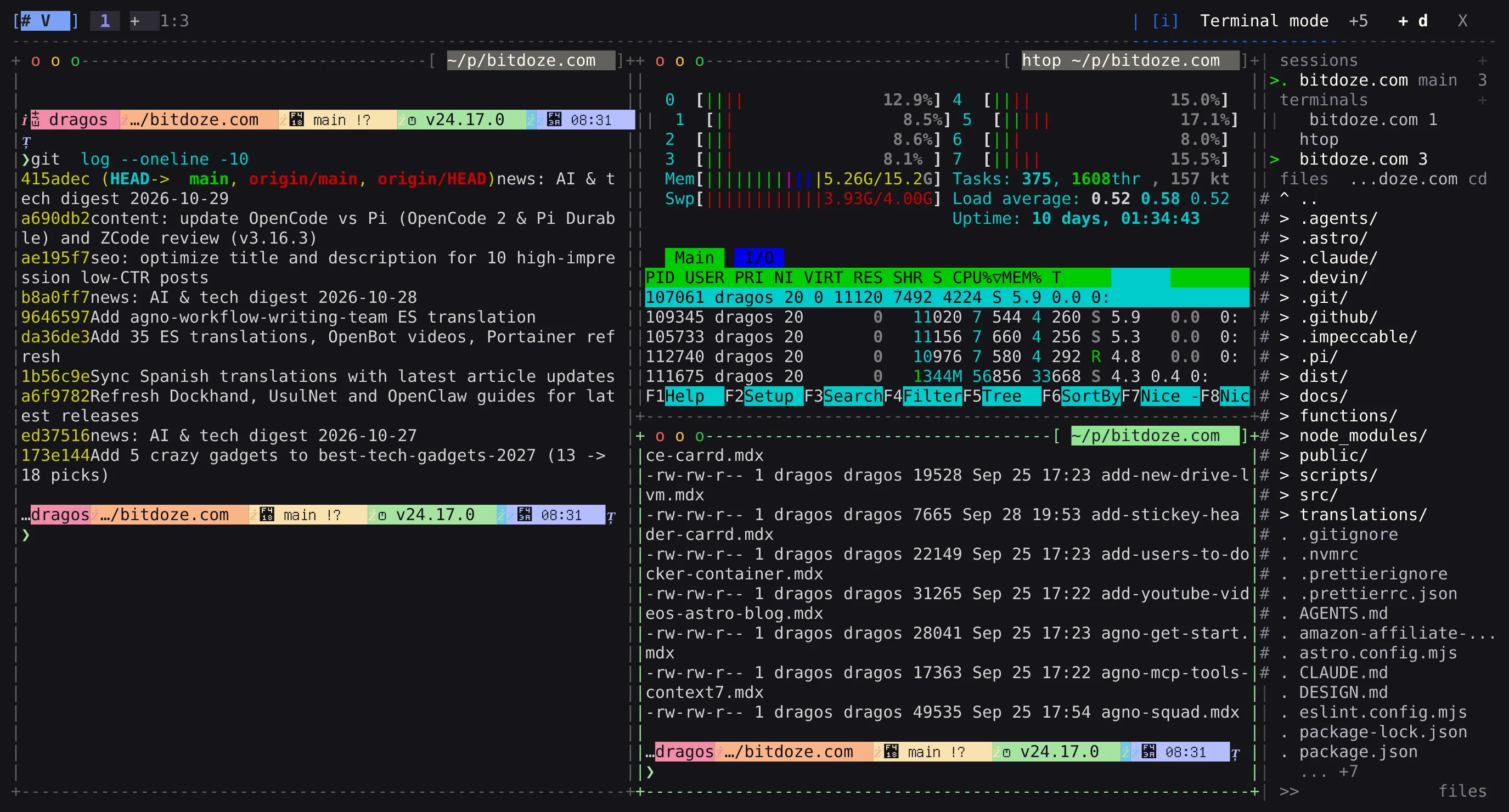Toggle F5 Tree view in htop
The width and height of the screenshot is (1509, 812).
click(1002, 396)
